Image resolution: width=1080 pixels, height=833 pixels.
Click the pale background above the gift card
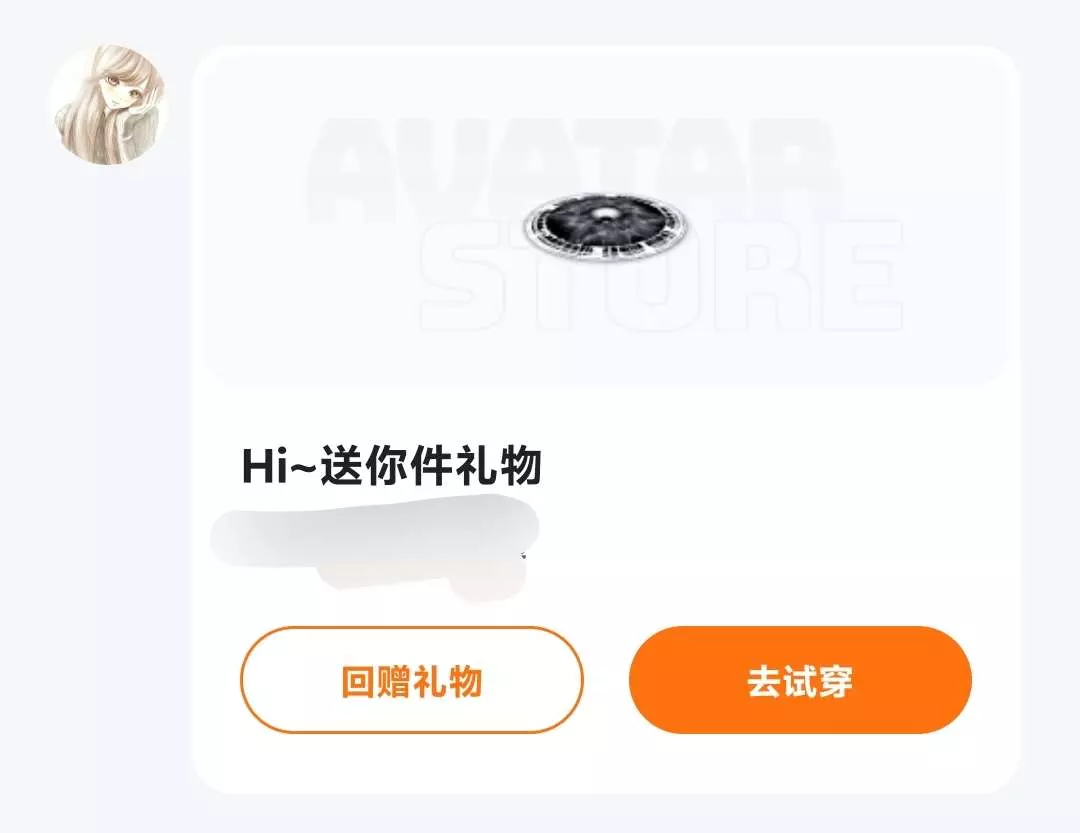(x=605, y=22)
